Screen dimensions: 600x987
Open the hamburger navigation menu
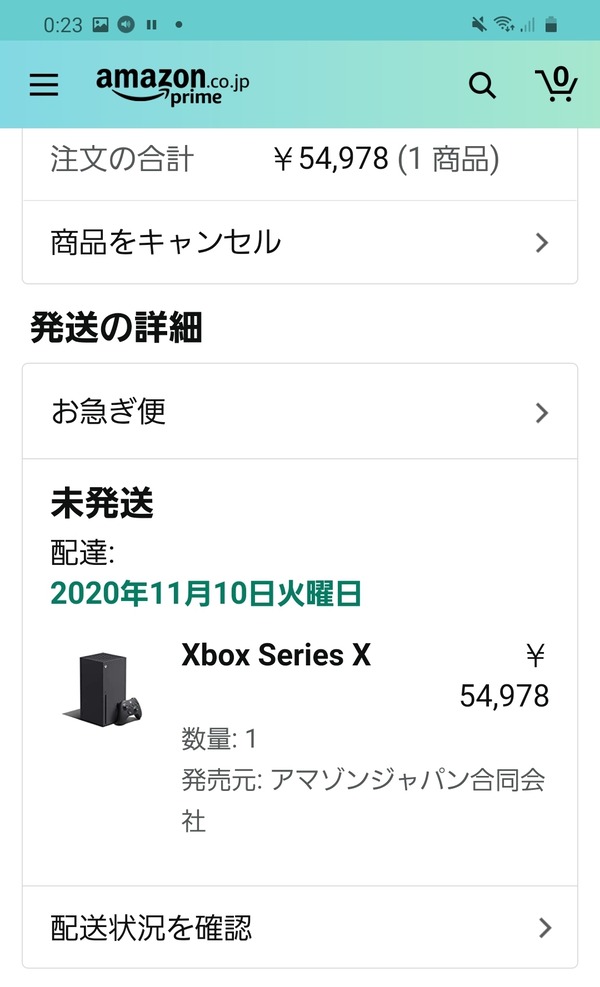(44, 84)
